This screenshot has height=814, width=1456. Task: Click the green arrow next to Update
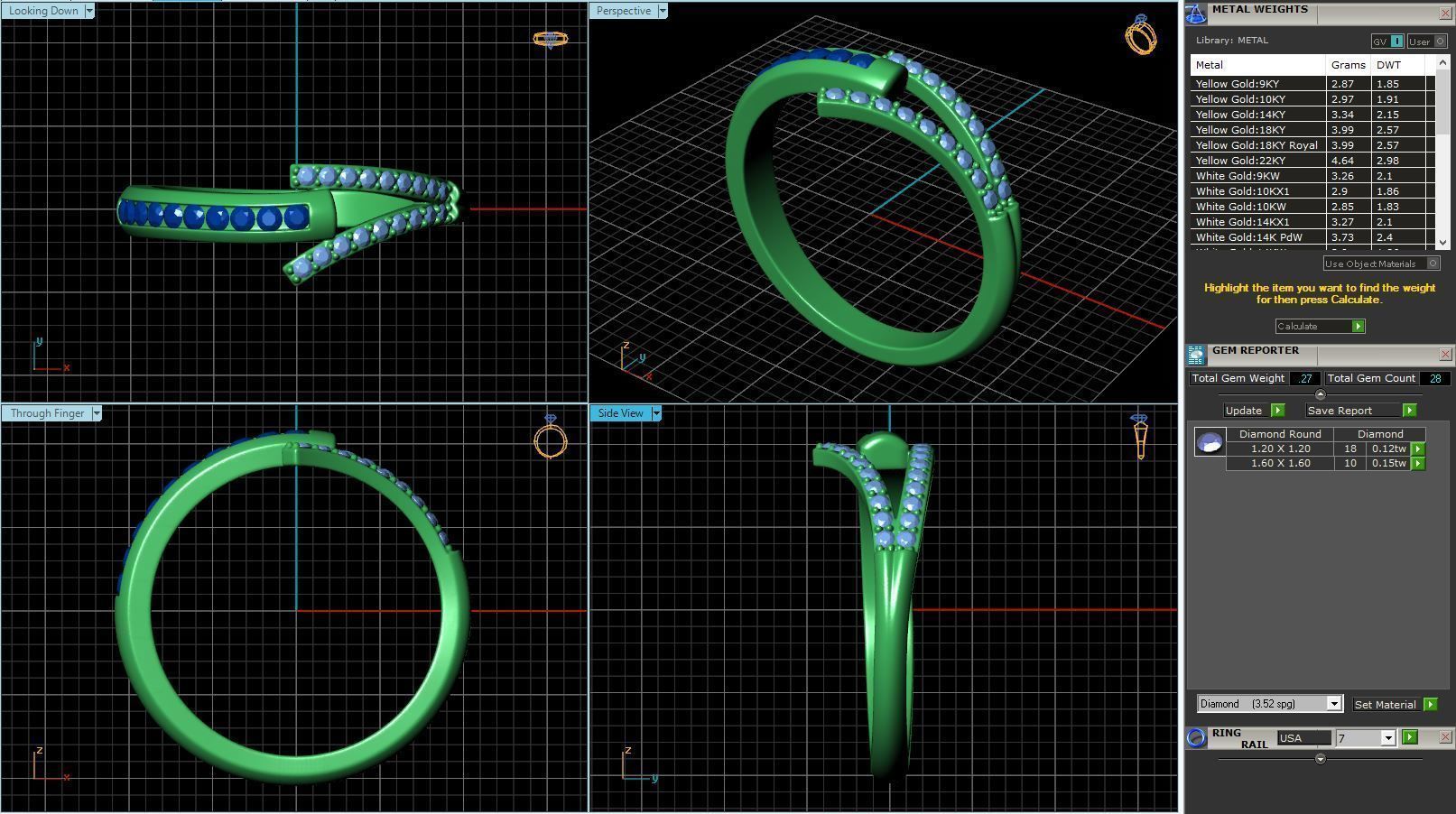coord(1277,411)
